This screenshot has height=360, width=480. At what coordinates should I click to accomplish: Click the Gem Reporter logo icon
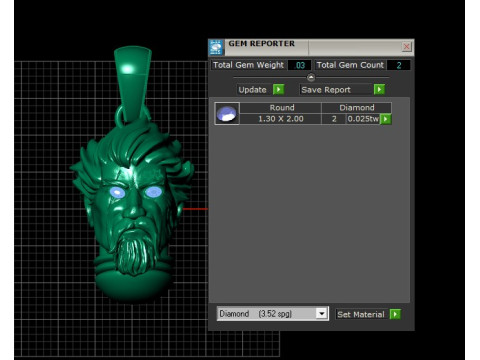click(x=216, y=47)
